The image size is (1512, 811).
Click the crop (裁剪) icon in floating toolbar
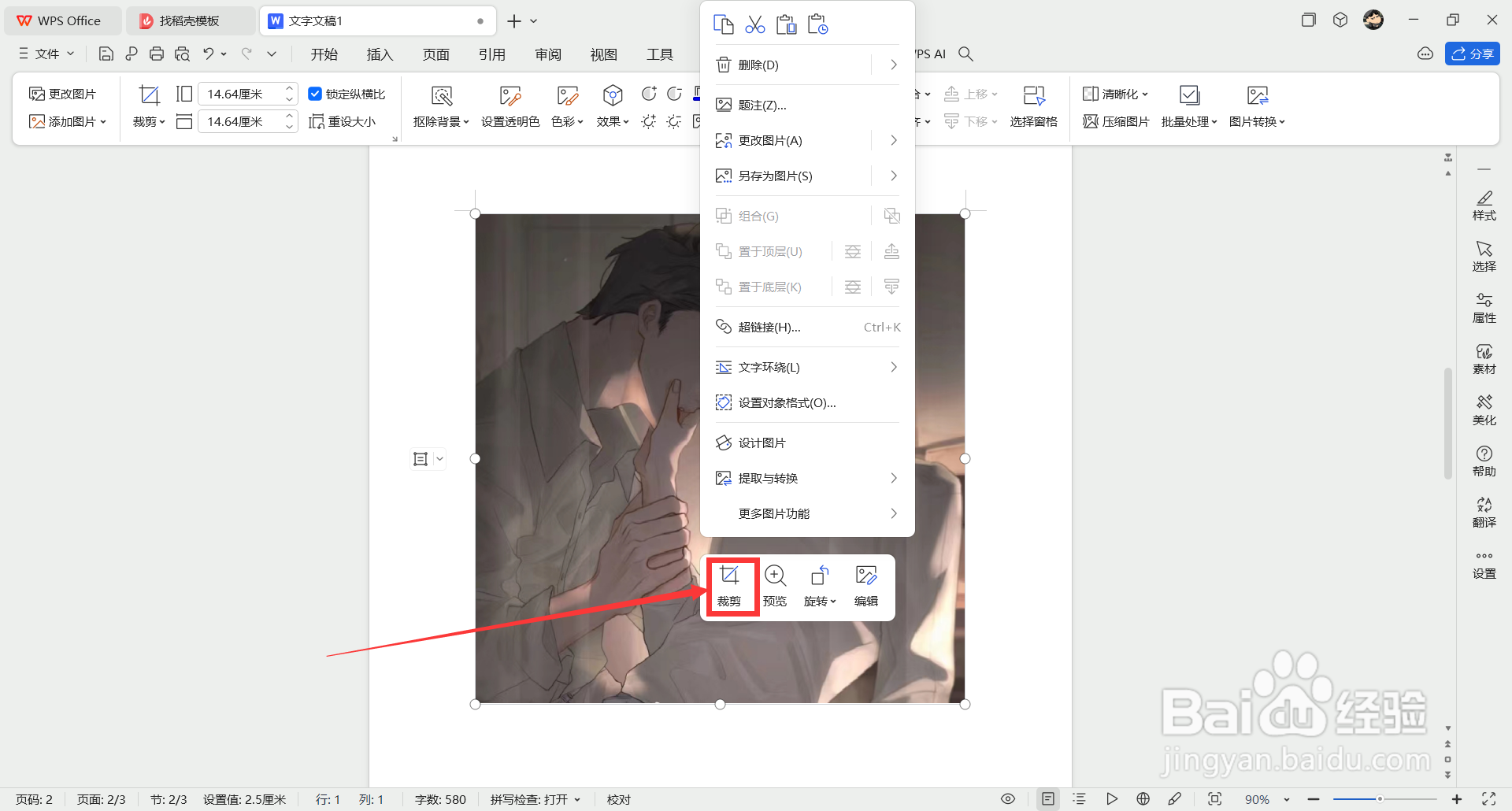(x=729, y=576)
